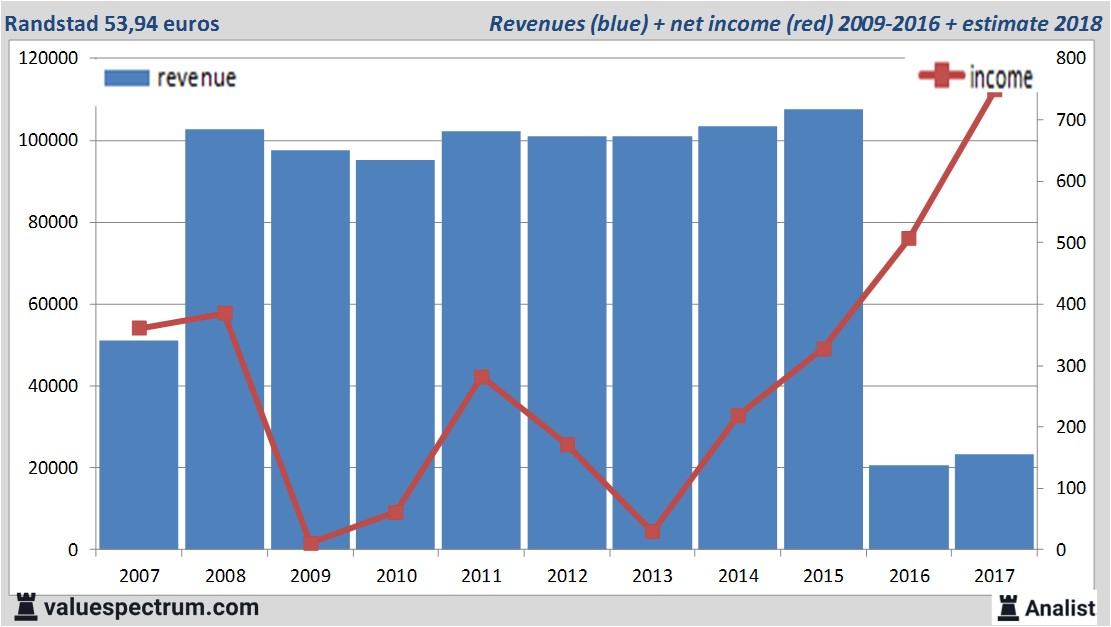This screenshot has width=1111, height=627.
Task: Select the 2008 revenue bar
Action: (x=225, y=339)
